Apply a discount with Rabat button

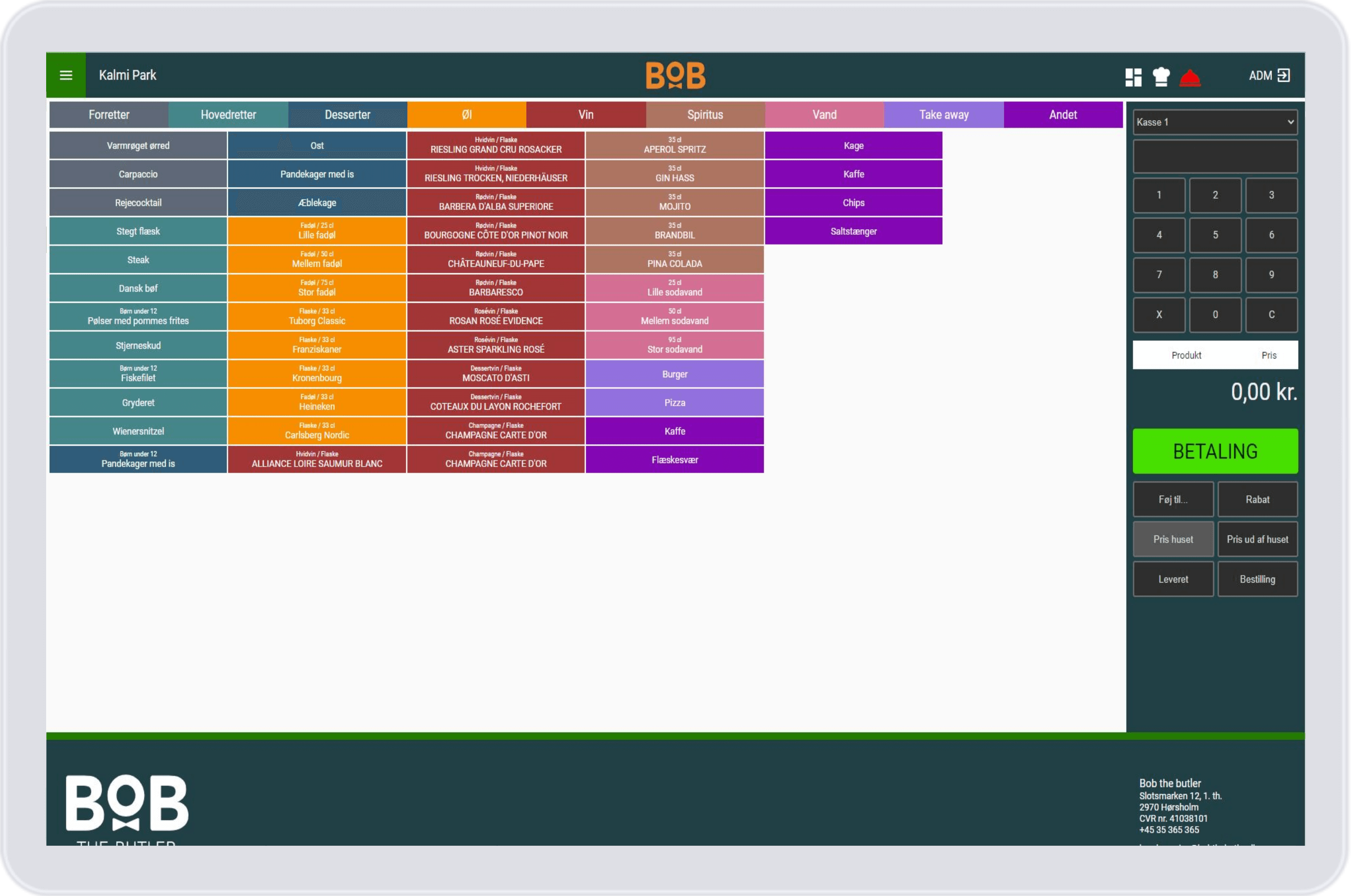1257,499
